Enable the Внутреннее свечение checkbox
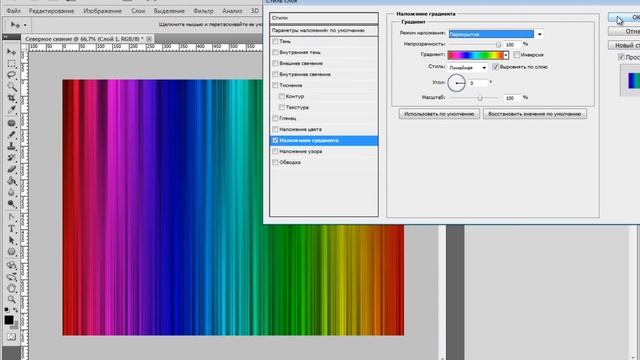 pos(276,74)
